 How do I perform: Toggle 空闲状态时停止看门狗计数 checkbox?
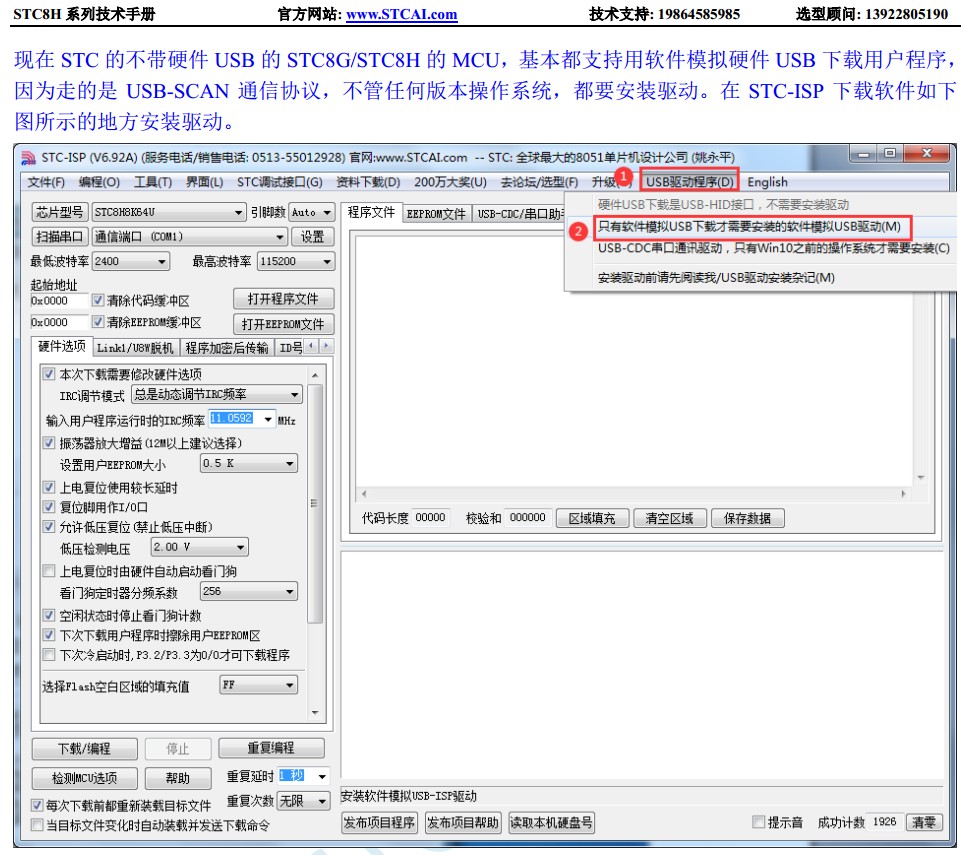coord(49,615)
